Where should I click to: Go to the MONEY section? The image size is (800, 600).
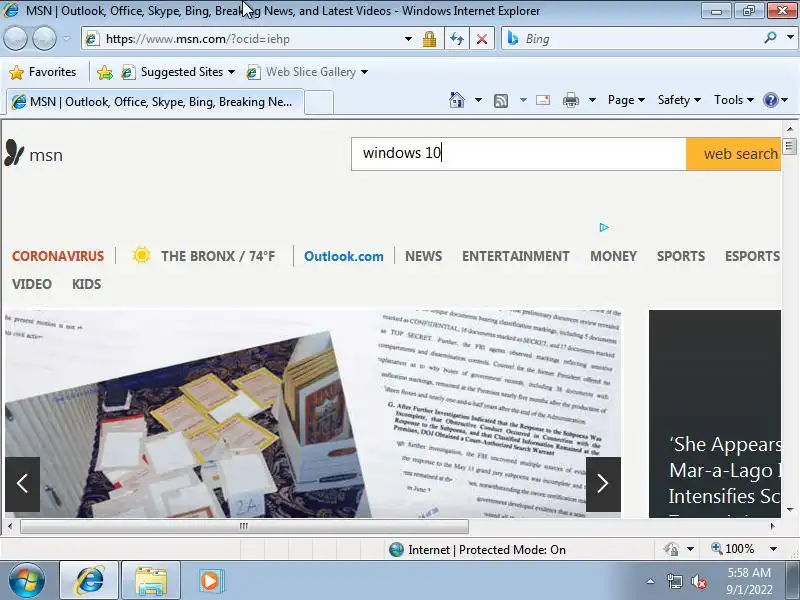click(x=613, y=256)
